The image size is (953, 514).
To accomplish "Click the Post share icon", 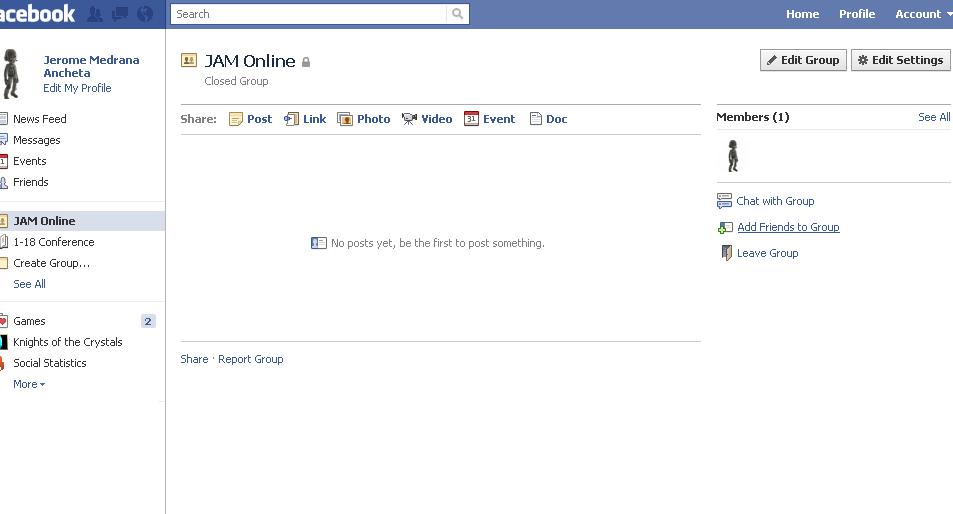I will pyautogui.click(x=235, y=119).
